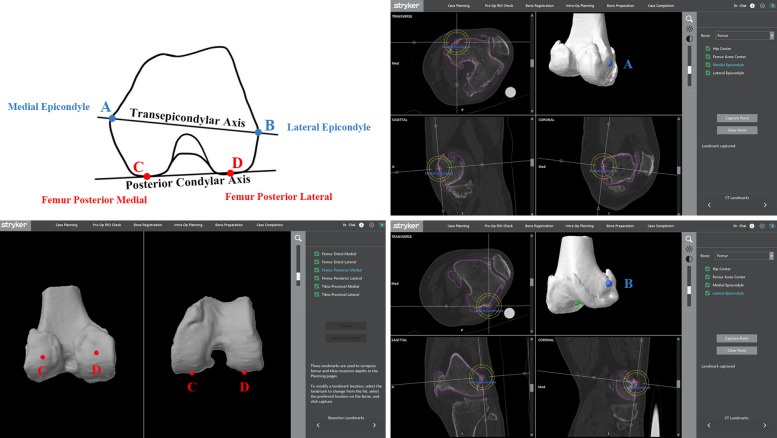The height and width of the screenshot is (438, 777).
Task: Open Case Completion tab in the point B screen
Action: pyautogui.click(x=661, y=226)
